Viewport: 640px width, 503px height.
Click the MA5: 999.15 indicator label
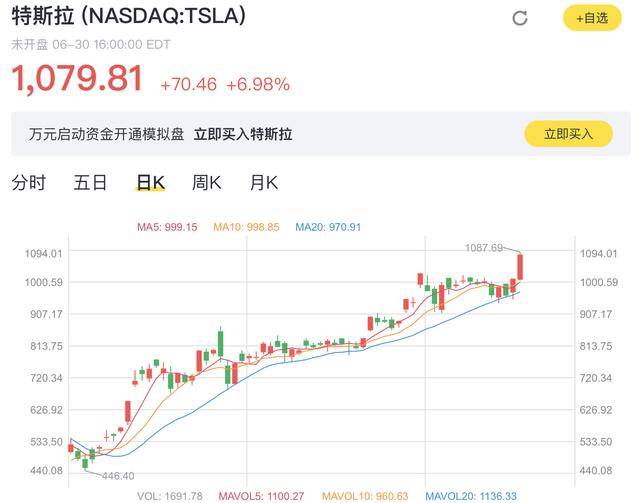tap(167, 227)
